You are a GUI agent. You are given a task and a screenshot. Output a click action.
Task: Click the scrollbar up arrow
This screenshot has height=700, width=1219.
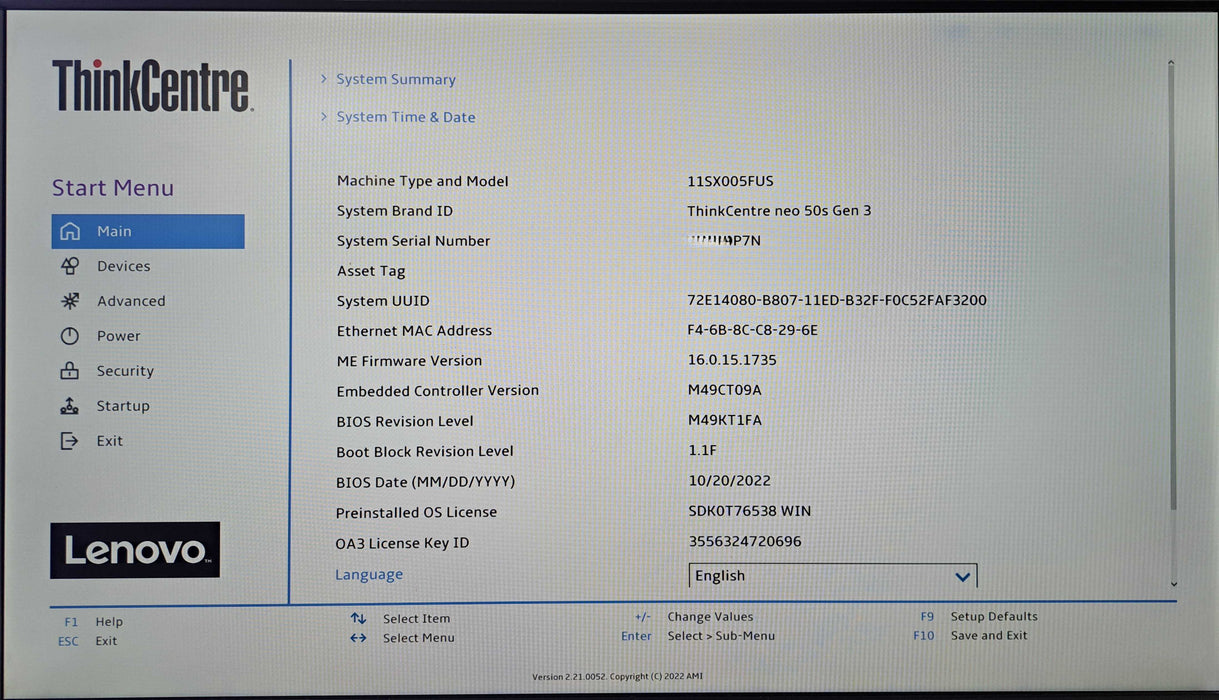pos(1171,64)
